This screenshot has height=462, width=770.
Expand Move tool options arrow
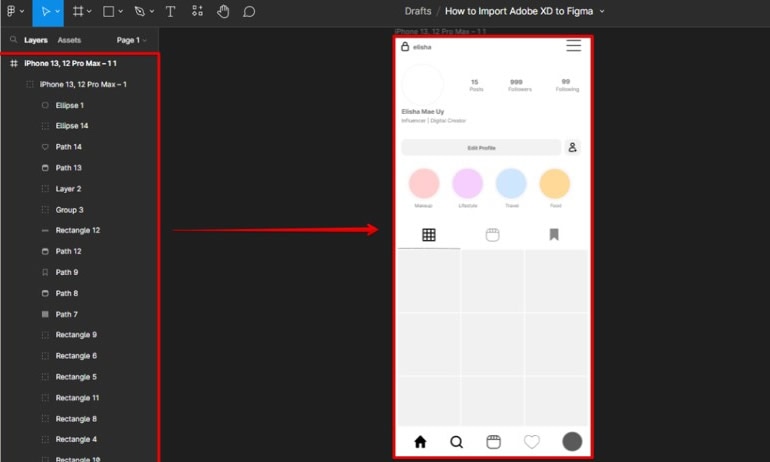pos(57,11)
